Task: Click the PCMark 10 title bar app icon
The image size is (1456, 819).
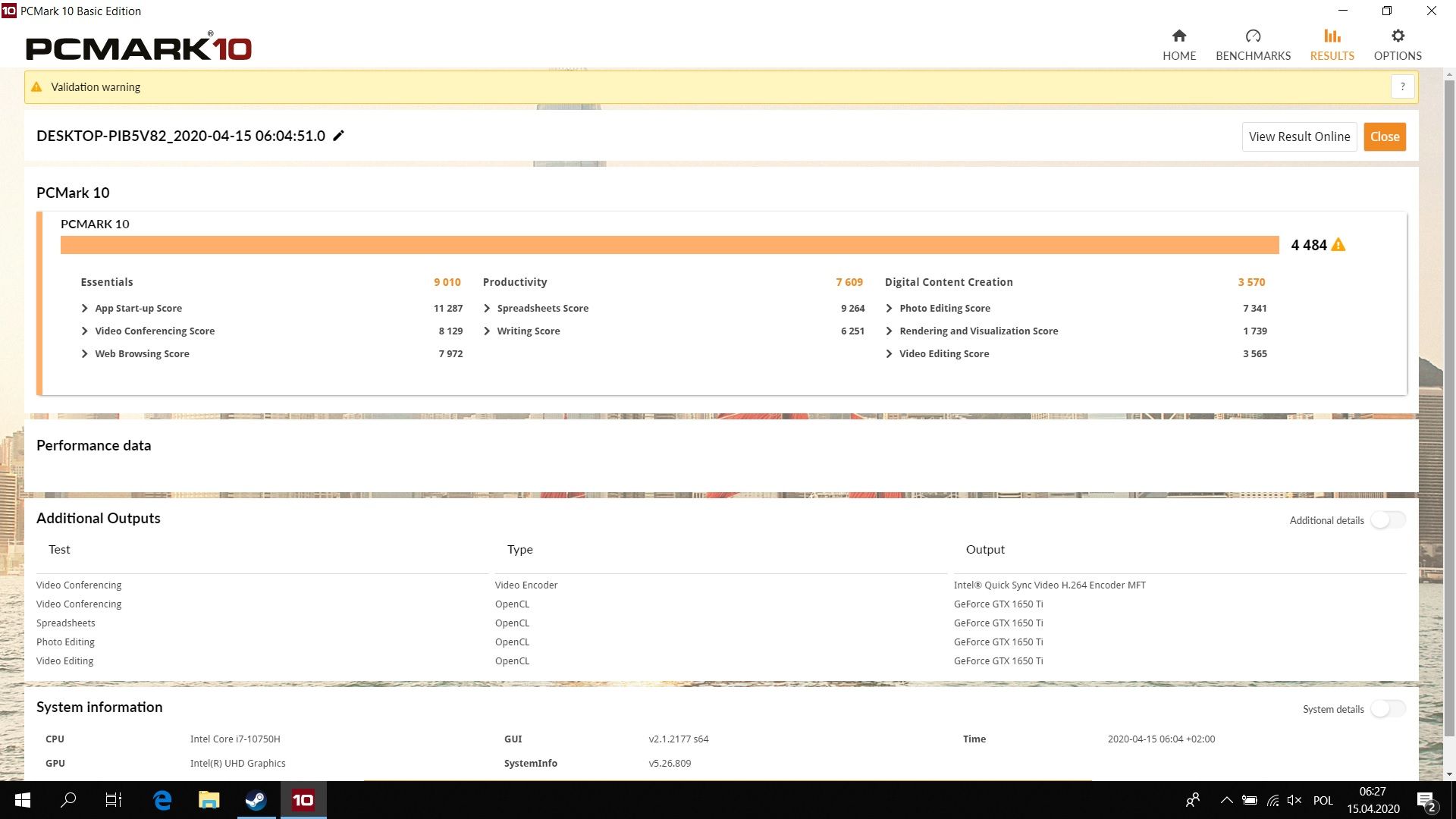Action: tap(9, 11)
